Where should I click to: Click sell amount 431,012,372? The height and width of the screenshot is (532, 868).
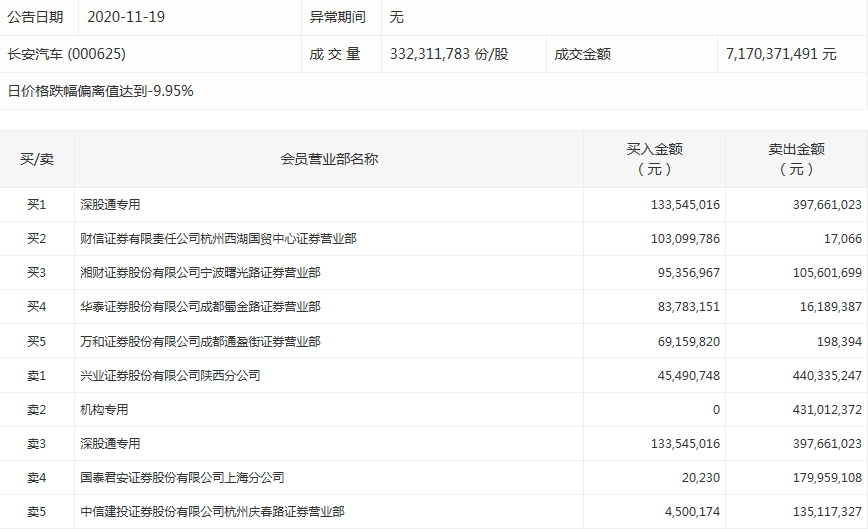828,410
